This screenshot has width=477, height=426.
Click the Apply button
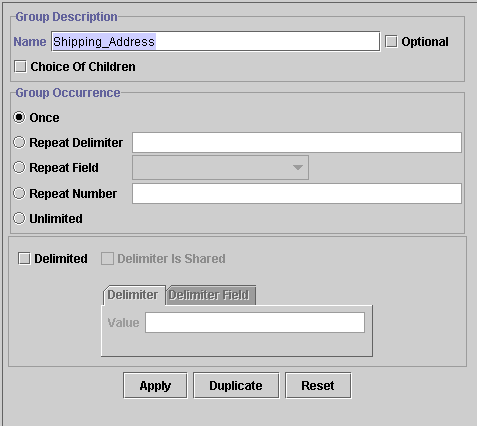pyautogui.click(x=155, y=385)
